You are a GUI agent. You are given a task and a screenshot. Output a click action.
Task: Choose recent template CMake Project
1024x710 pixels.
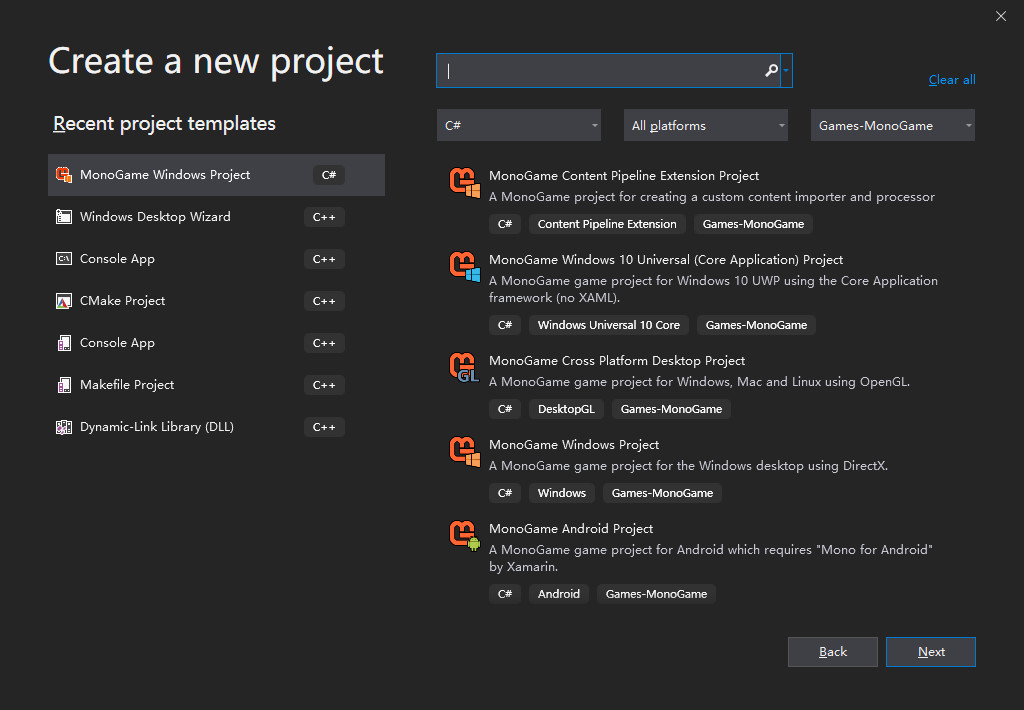[x=216, y=301]
